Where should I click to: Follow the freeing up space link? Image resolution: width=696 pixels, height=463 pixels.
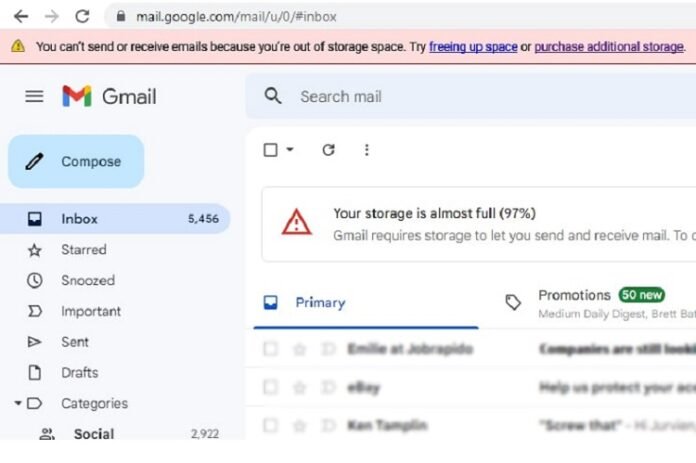(473, 47)
